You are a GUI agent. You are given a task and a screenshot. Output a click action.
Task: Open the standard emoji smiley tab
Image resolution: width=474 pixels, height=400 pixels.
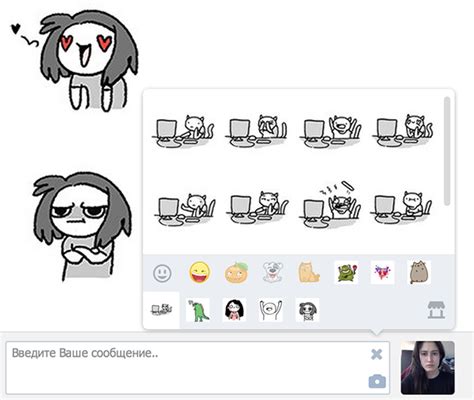tap(162, 273)
